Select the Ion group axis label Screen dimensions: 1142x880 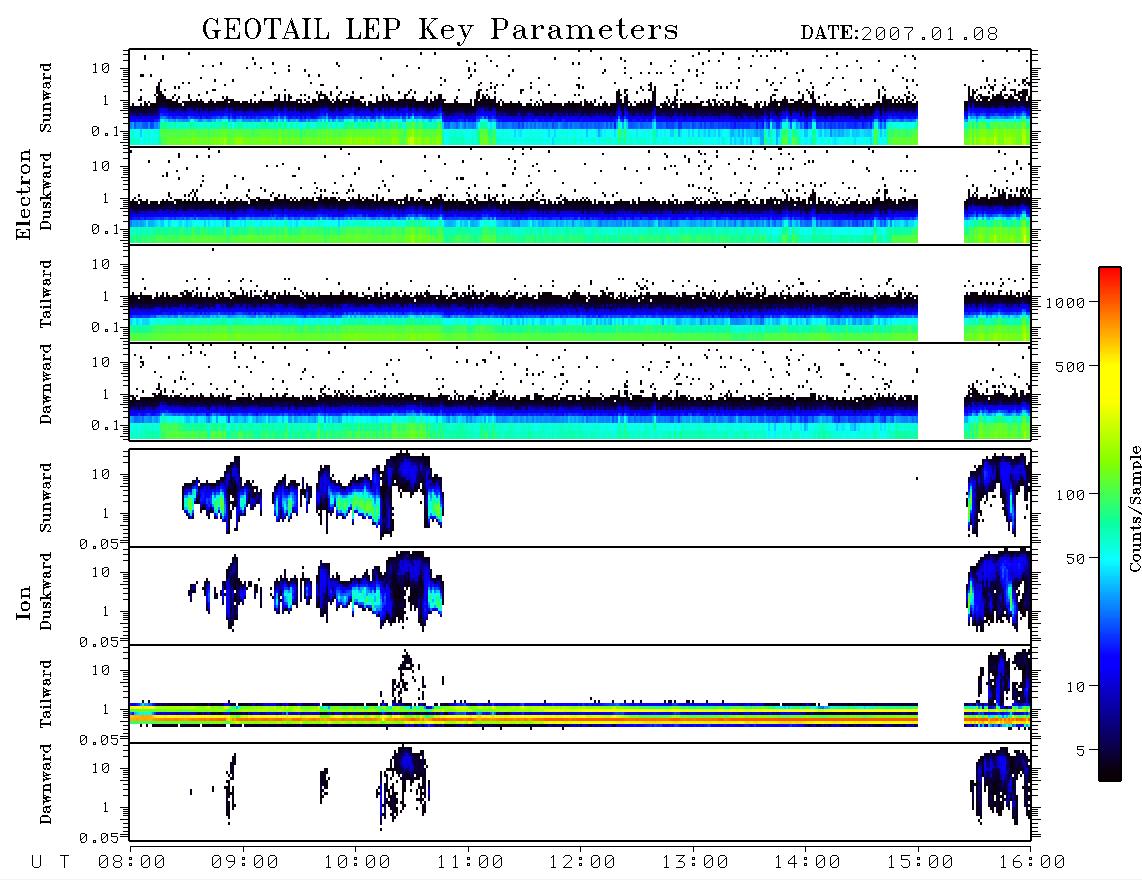click(23, 602)
